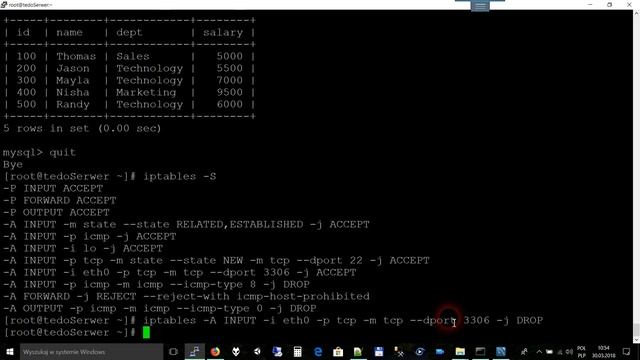The image size is (640, 360).
Task: Check the battery status icon
Action: (x=549, y=352)
